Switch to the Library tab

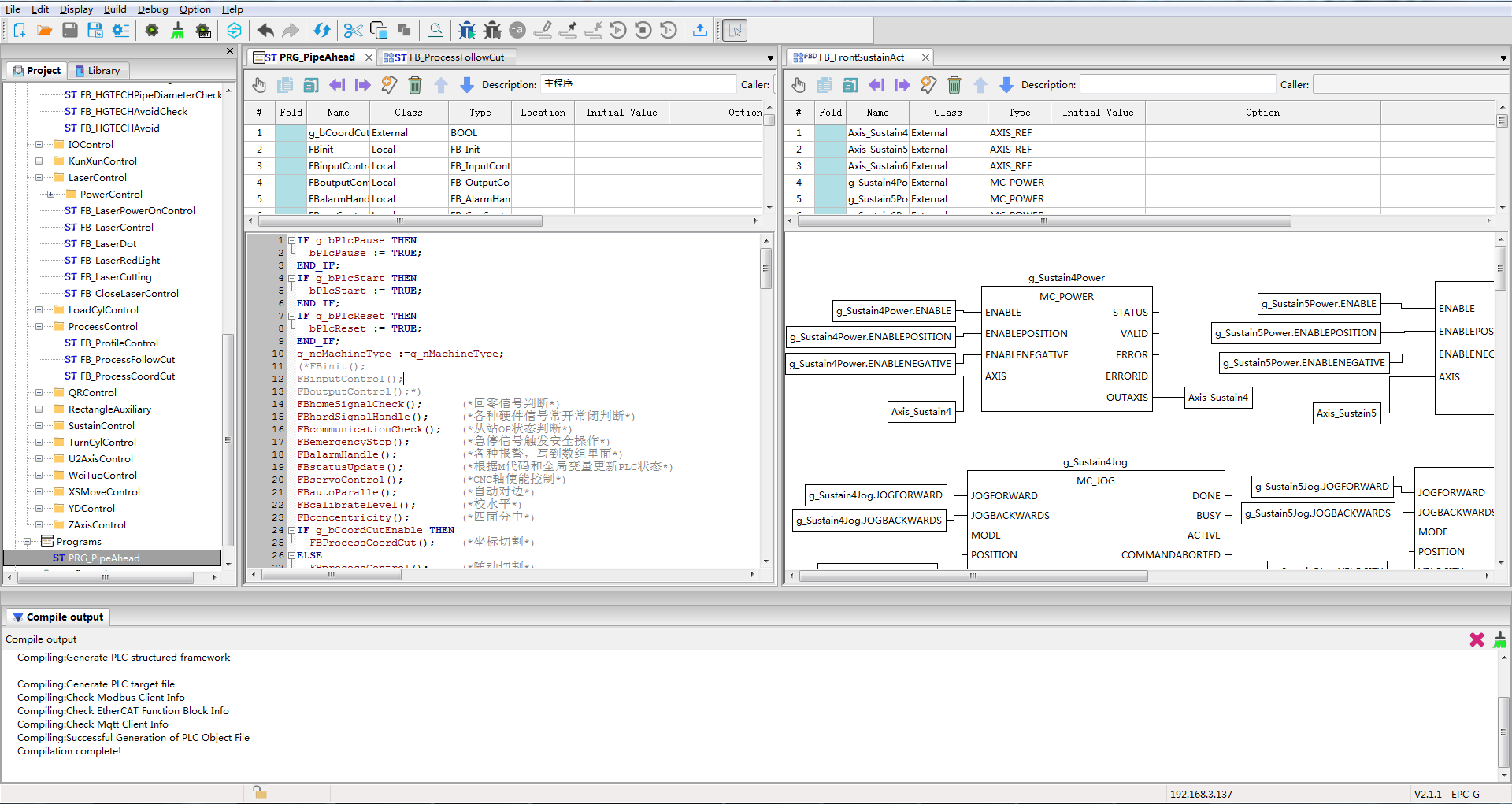98,71
